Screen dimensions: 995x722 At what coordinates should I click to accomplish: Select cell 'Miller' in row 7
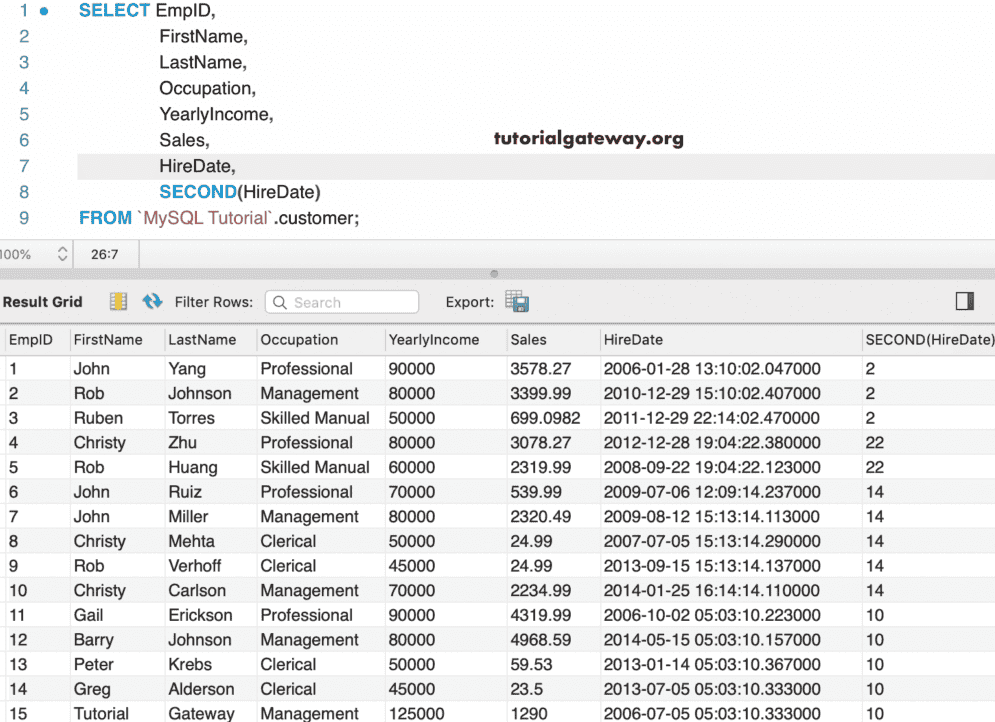point(188,517)
